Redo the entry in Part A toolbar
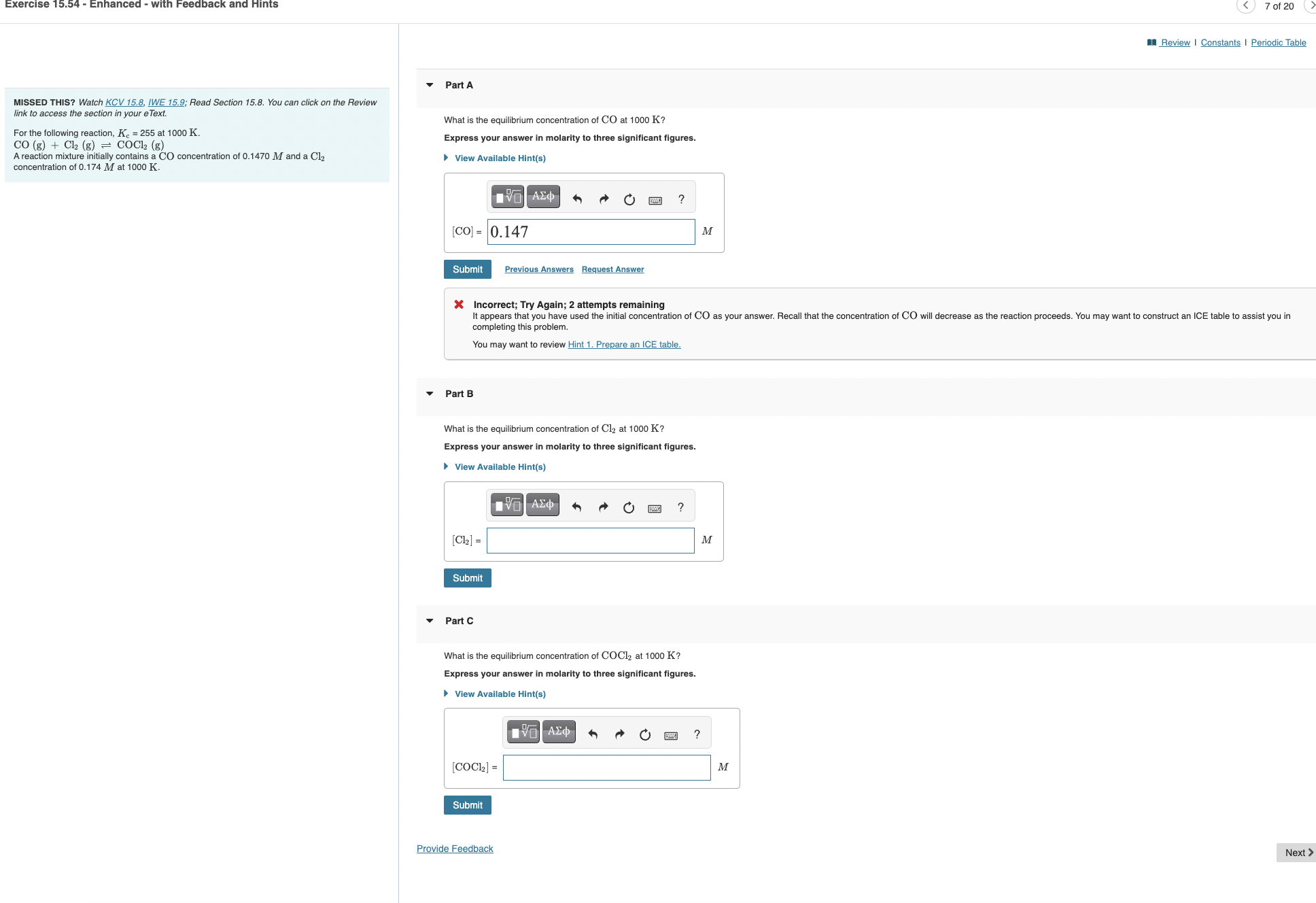 (603, 197)
